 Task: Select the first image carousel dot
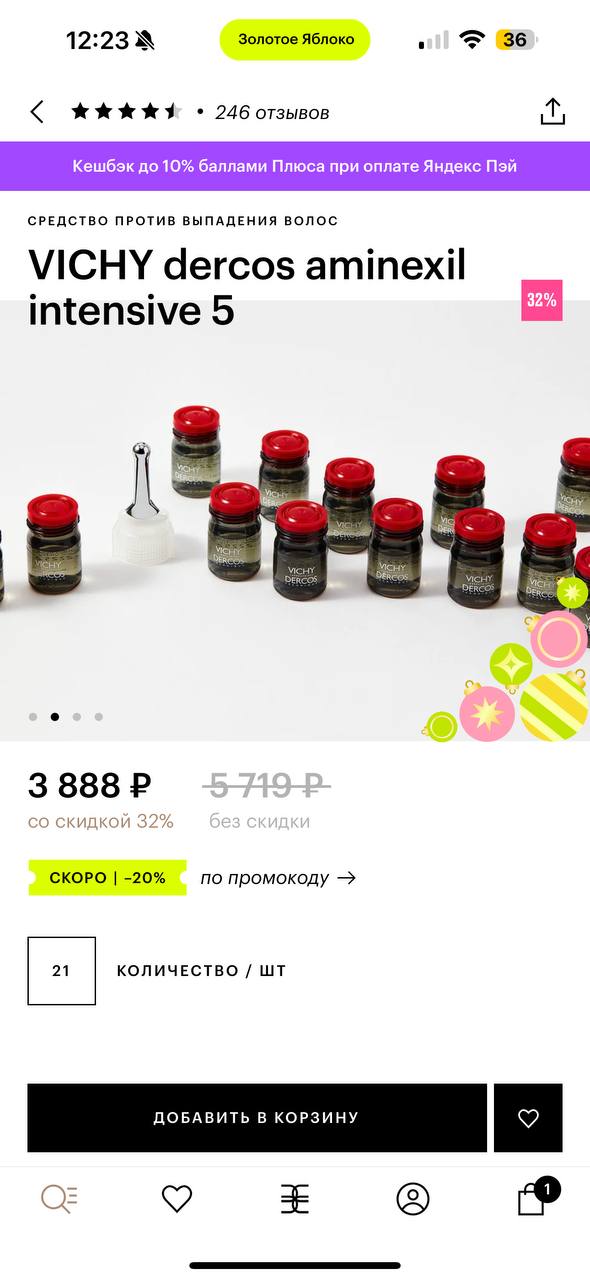[33, 717]
